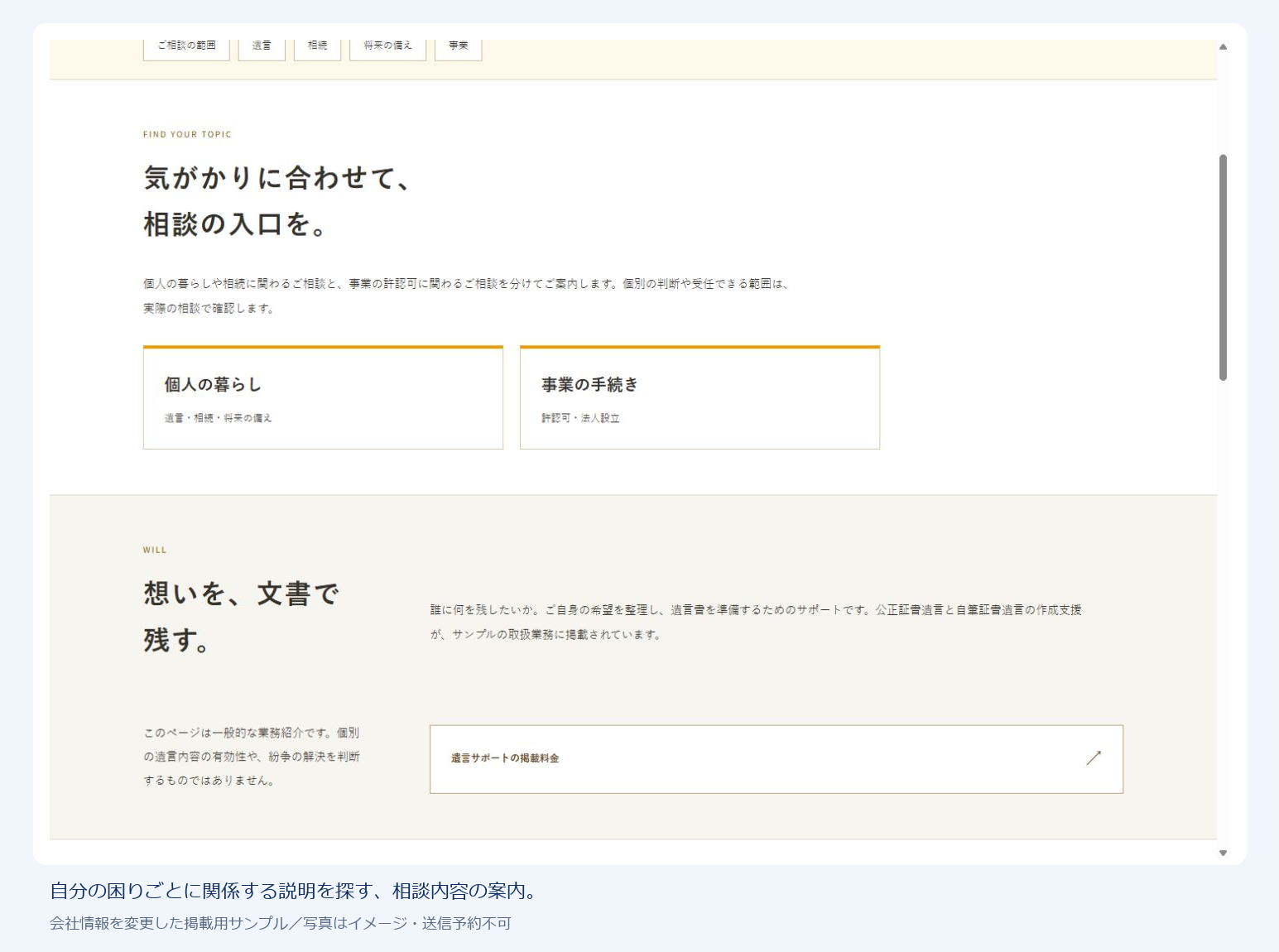This screenshot has width=1279, height=952.
Task: Open the 個人の暮らし topic card
Action: [x=323, y=397]
